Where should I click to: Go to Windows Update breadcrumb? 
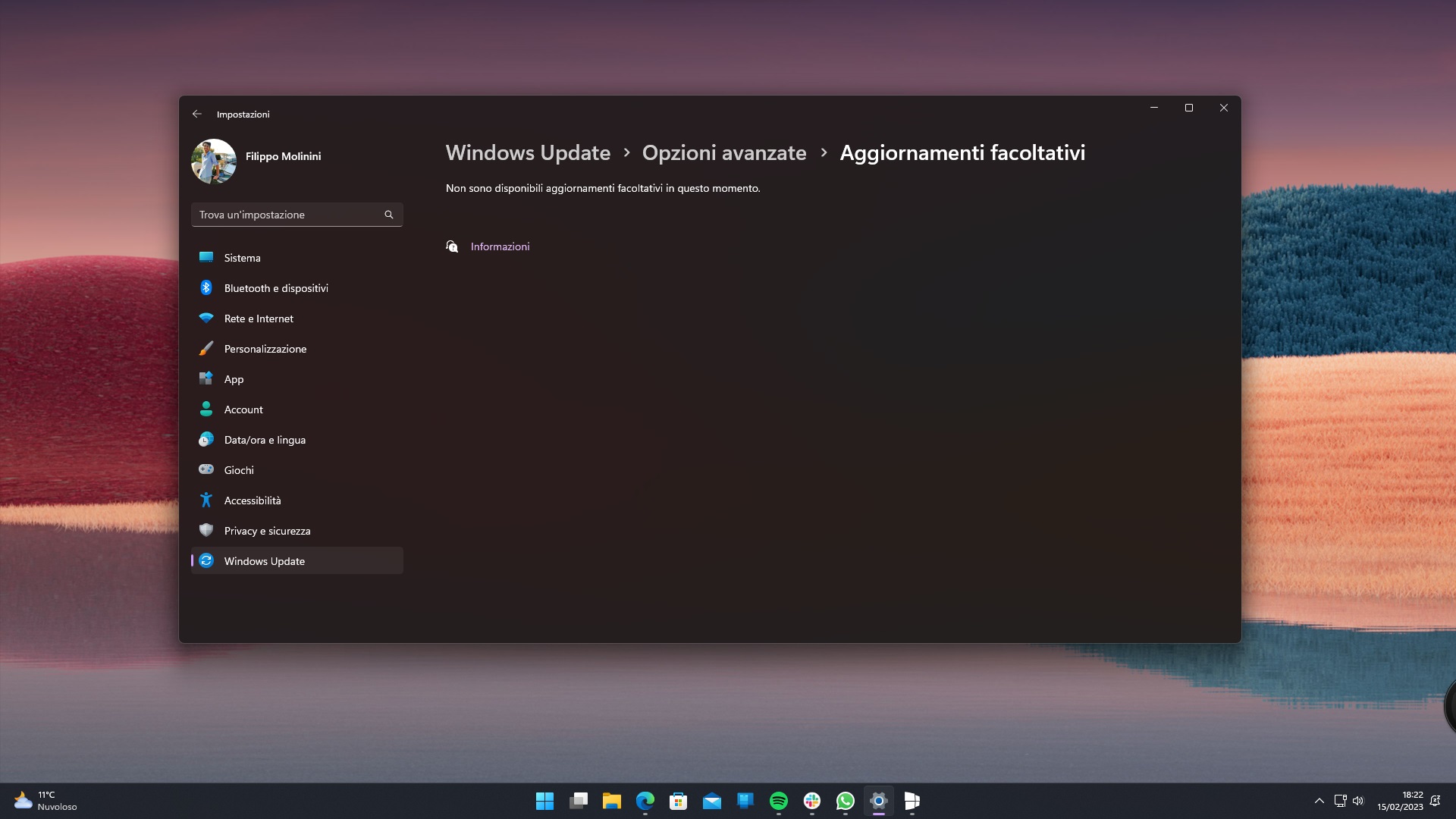[528, 152]
